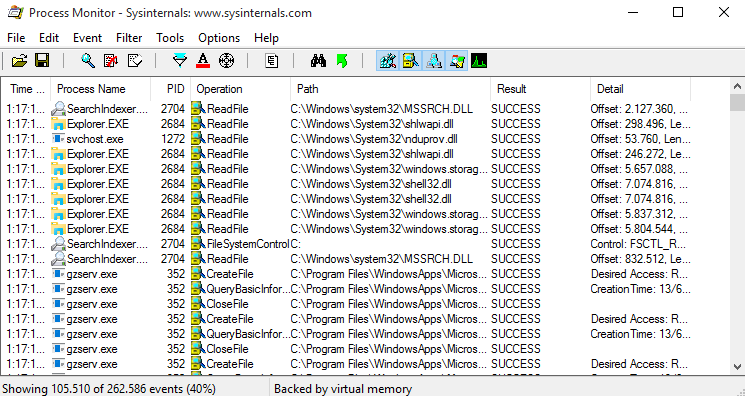This screenshot has width=745, height=396.
Task: Click the FileSystemControl operation cell
Action: (x=248, y=244)
